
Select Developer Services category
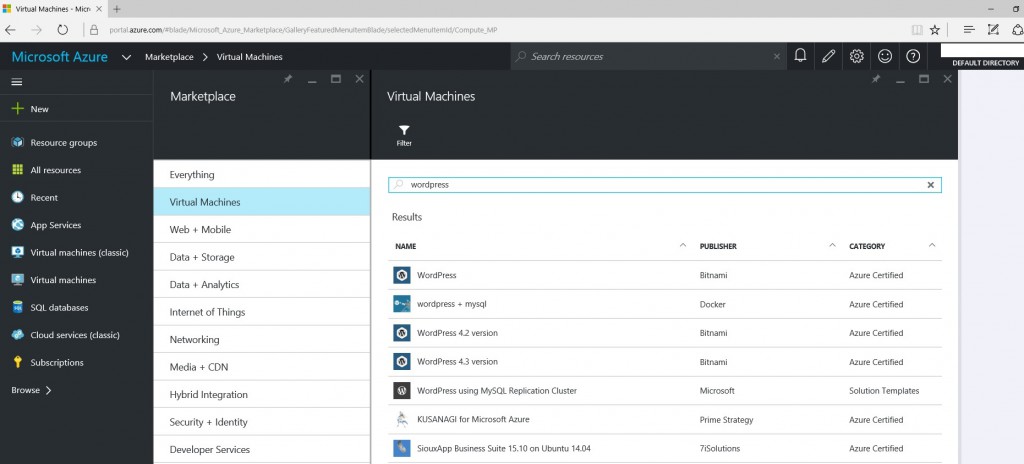tap(262, 449)
